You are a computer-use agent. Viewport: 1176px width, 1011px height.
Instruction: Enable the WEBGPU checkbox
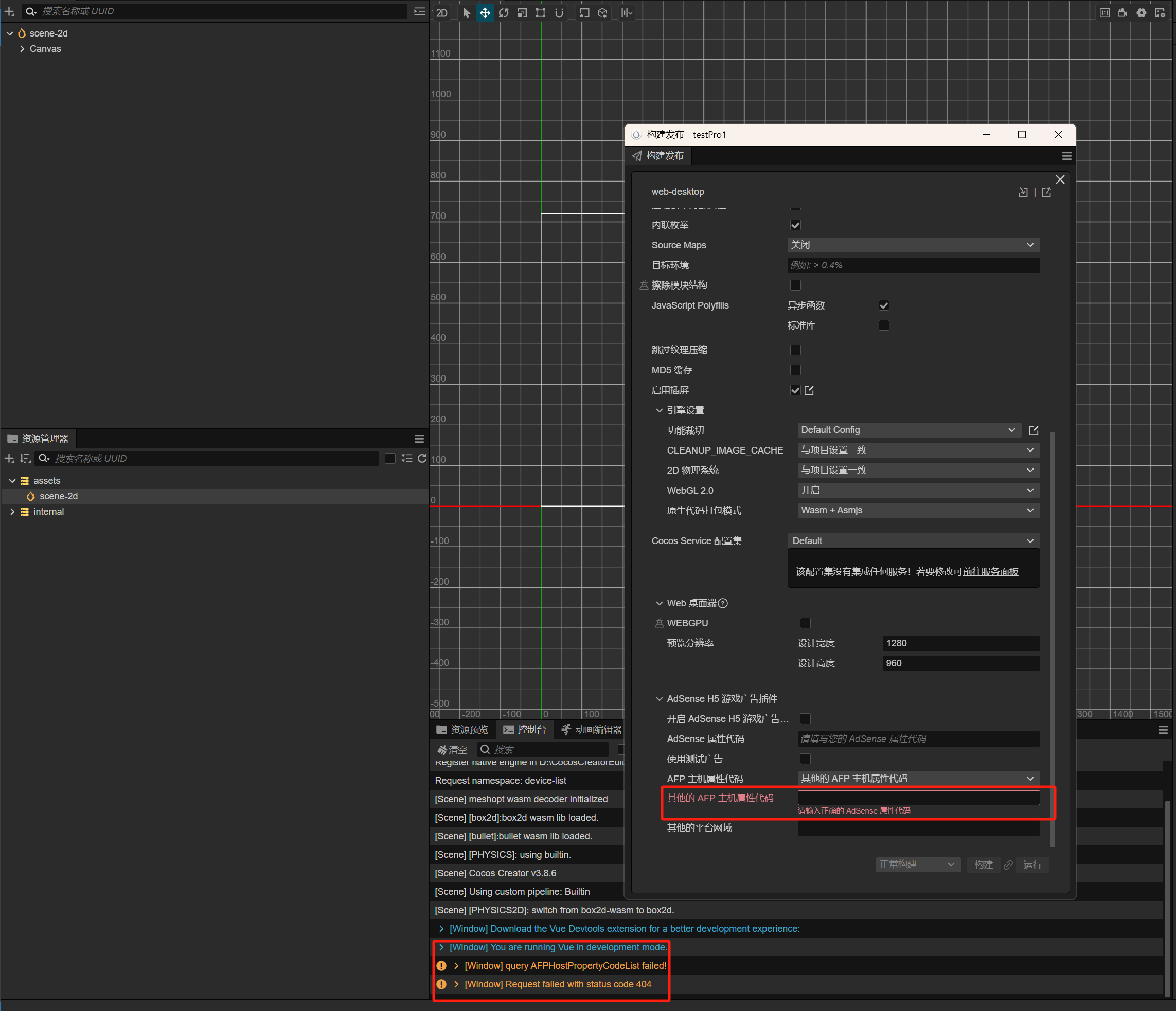(x=805, y=623)
